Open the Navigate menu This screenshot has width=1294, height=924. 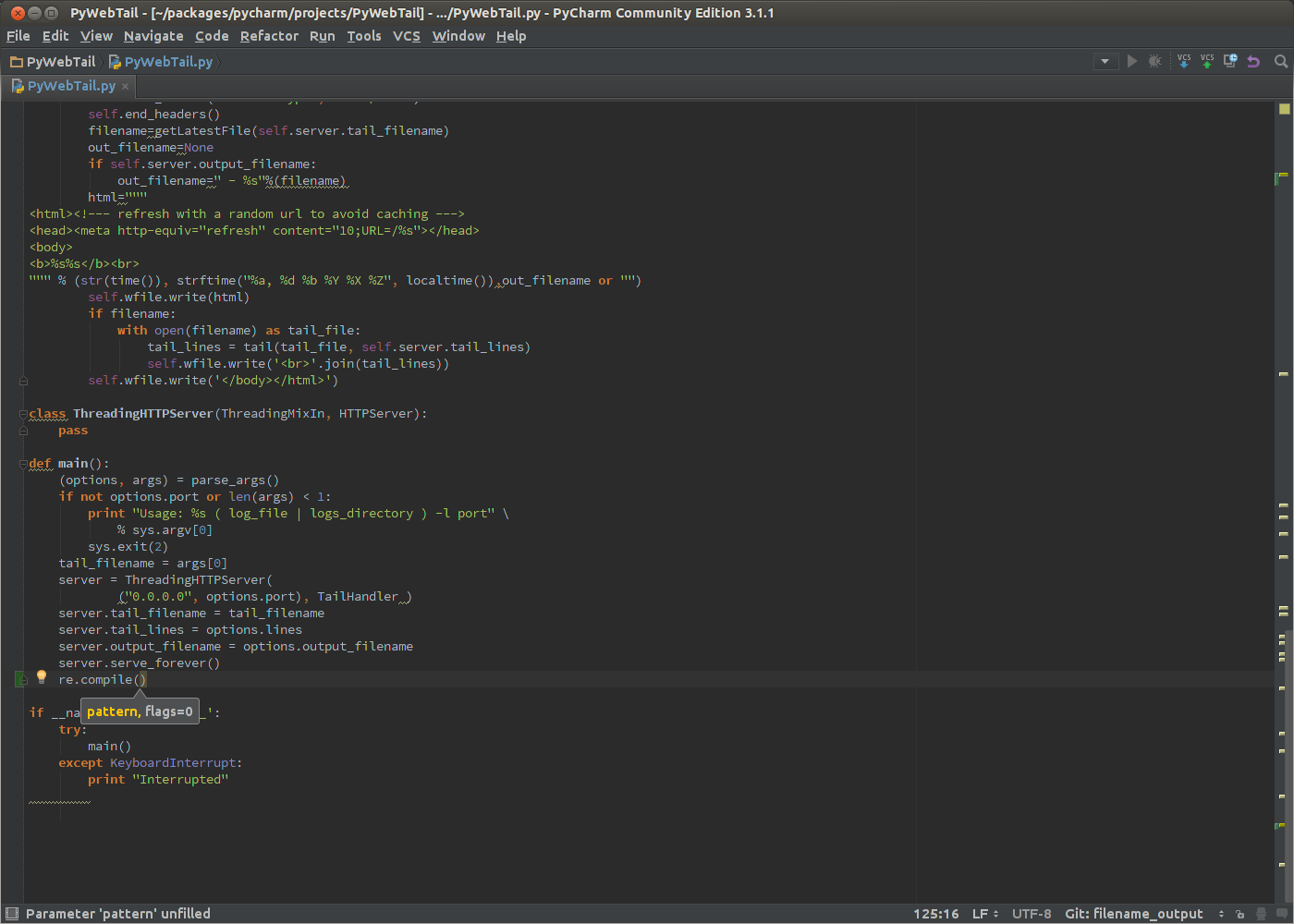[x=153, y=36]
